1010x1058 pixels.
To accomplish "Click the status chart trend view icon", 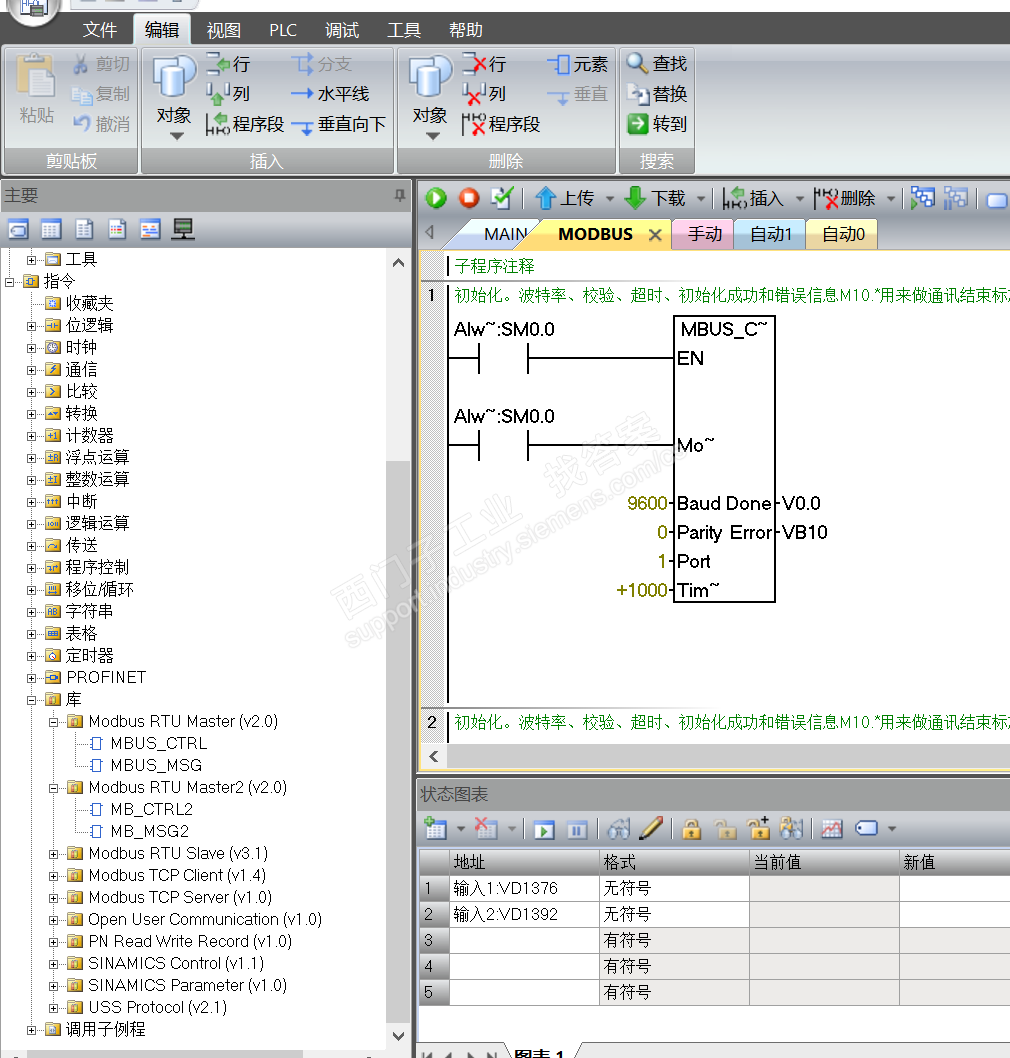I will point(831,829).
